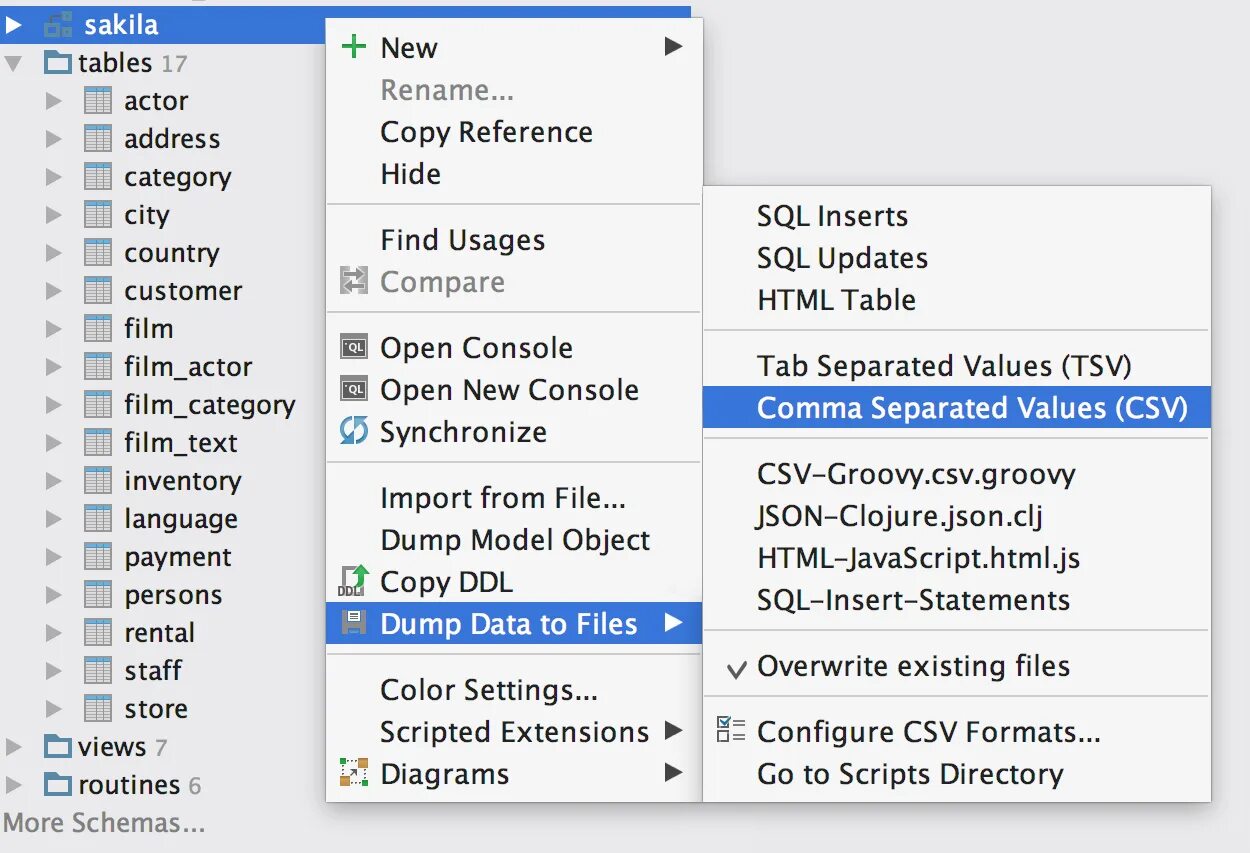Click the Dump Data to Files save icon
Screen dimensions: 1250x853
pos(354,624)
